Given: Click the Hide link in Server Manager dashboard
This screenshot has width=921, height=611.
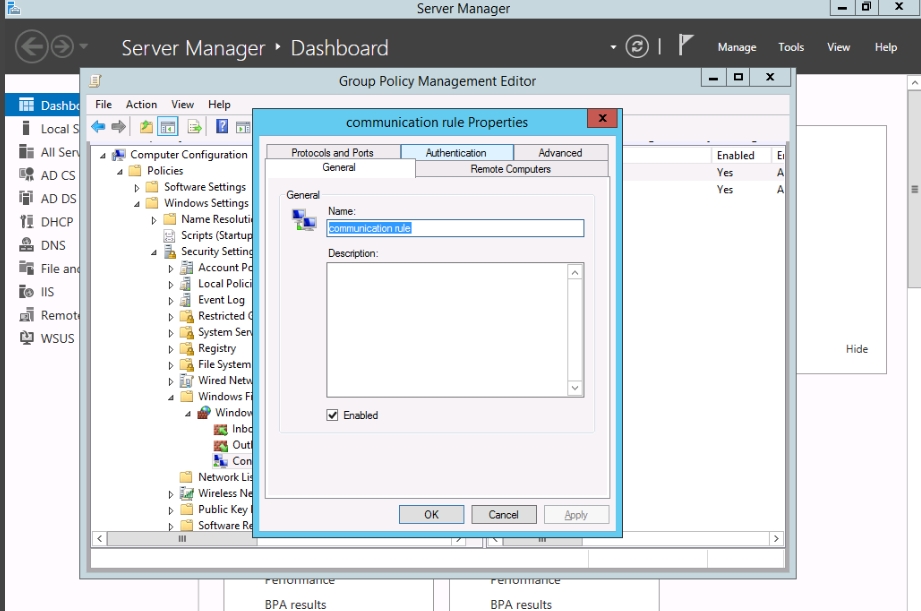Looking at the screenshot, I should click(856, 349).
